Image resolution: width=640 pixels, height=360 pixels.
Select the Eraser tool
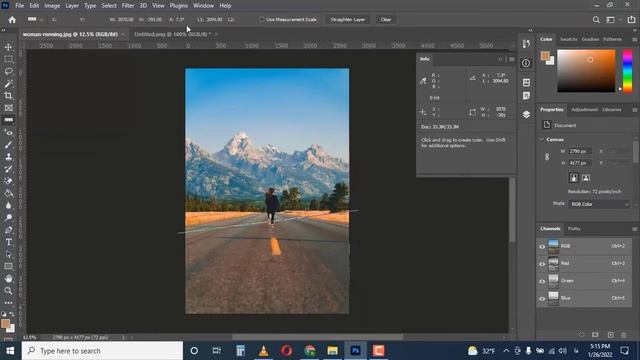pos(8,181)
